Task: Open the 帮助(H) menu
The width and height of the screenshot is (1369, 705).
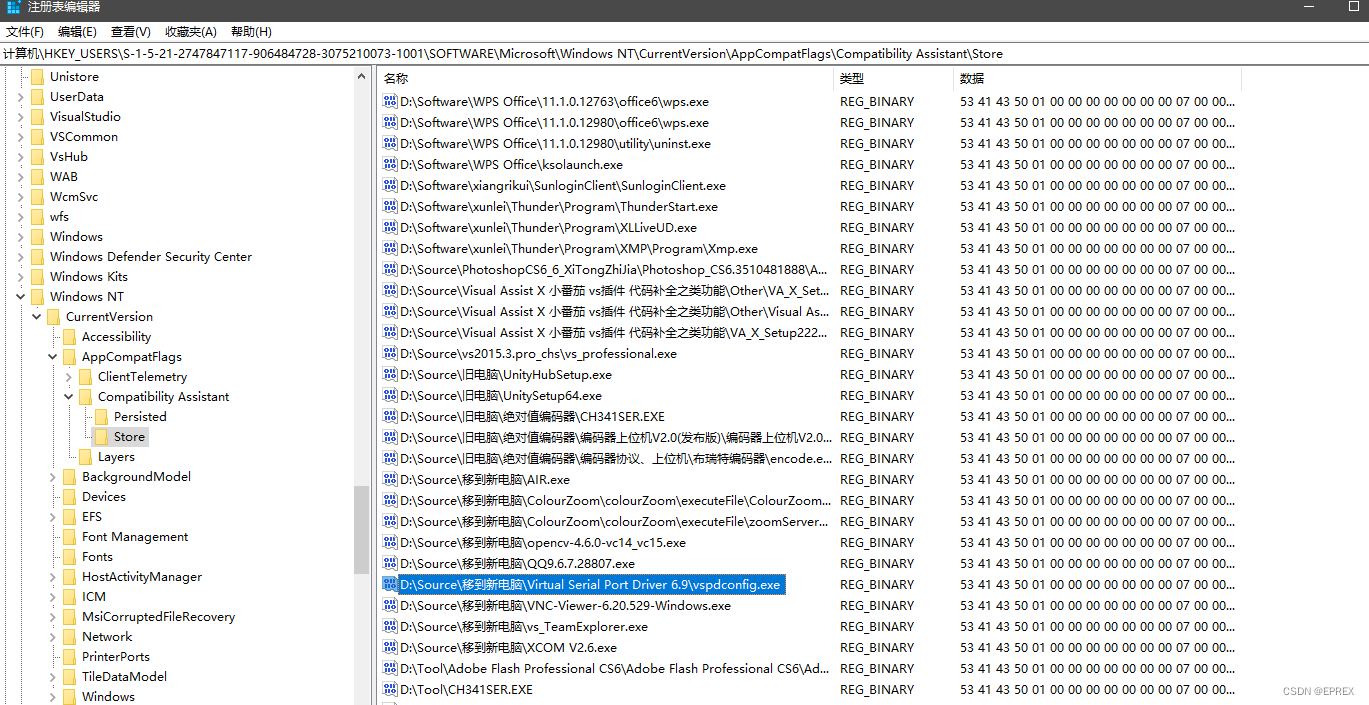Action: click(x=251, y=32)
